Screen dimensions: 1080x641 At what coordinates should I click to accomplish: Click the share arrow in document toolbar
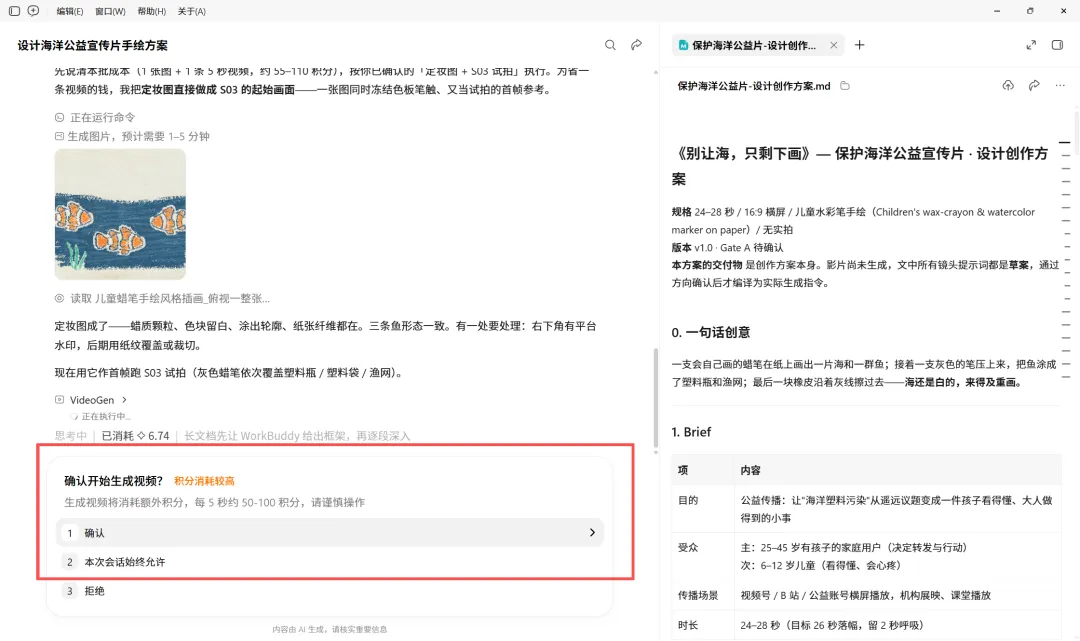point(1034,85)
